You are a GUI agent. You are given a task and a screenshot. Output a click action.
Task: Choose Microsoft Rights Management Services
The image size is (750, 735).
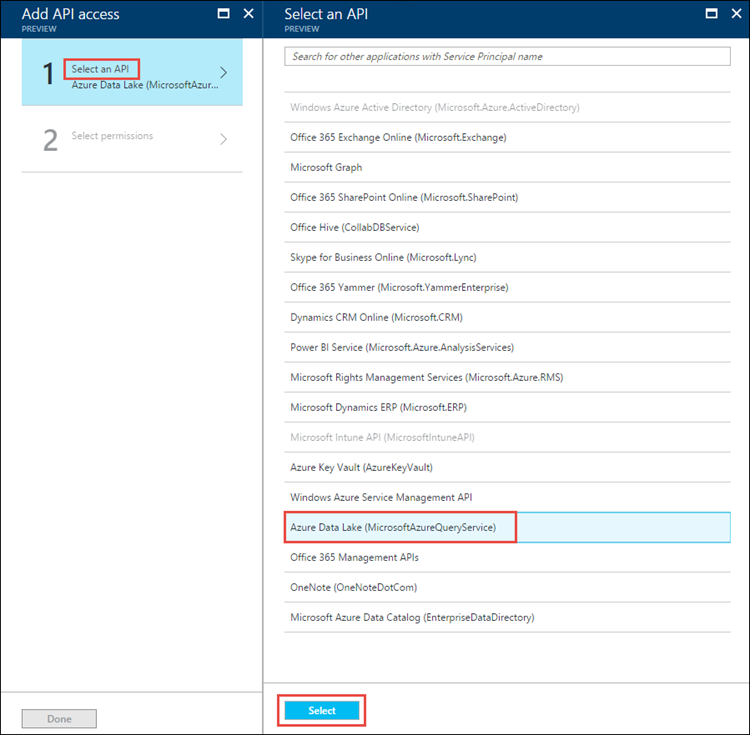507,378
